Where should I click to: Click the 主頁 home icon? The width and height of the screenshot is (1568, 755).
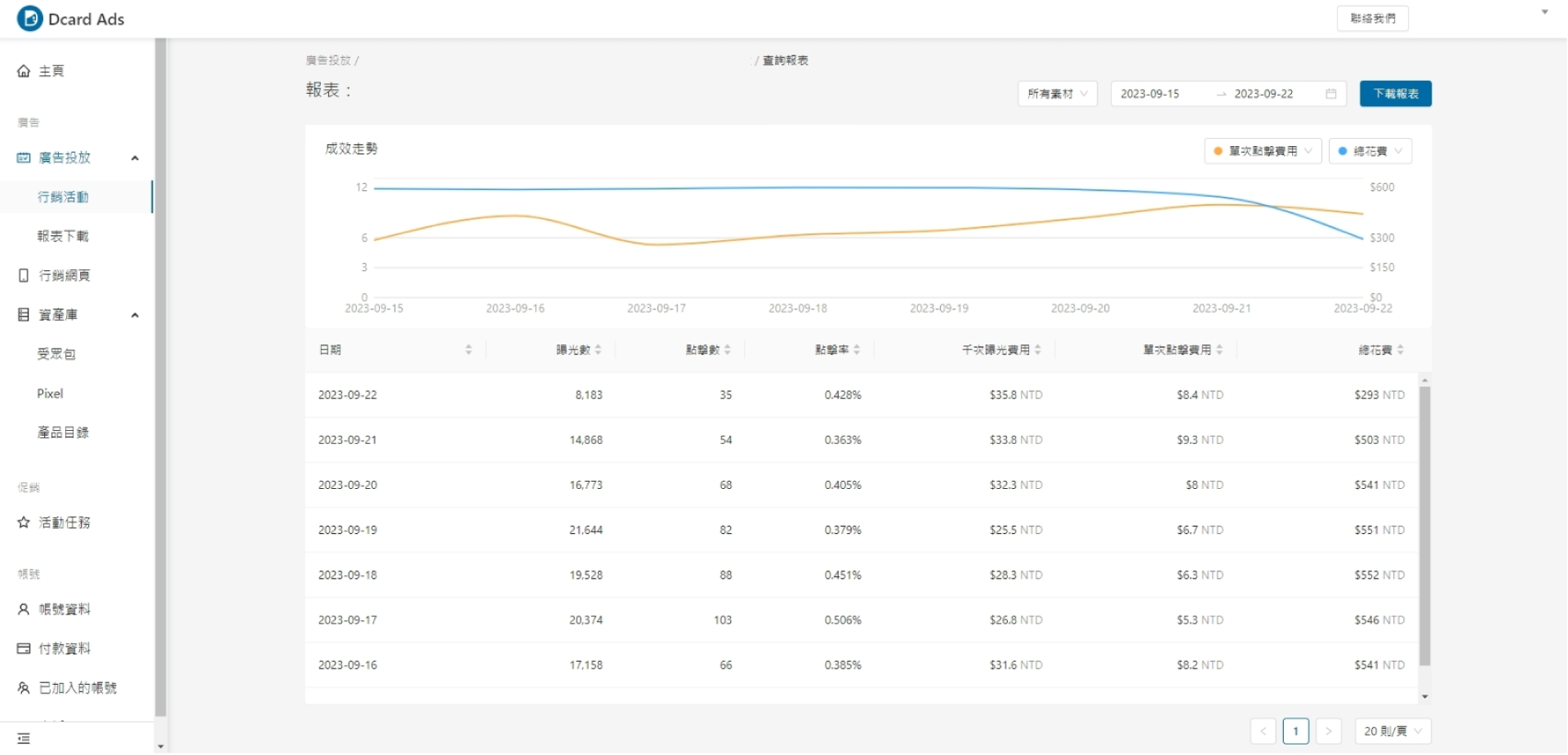click(x=24, y=70)
